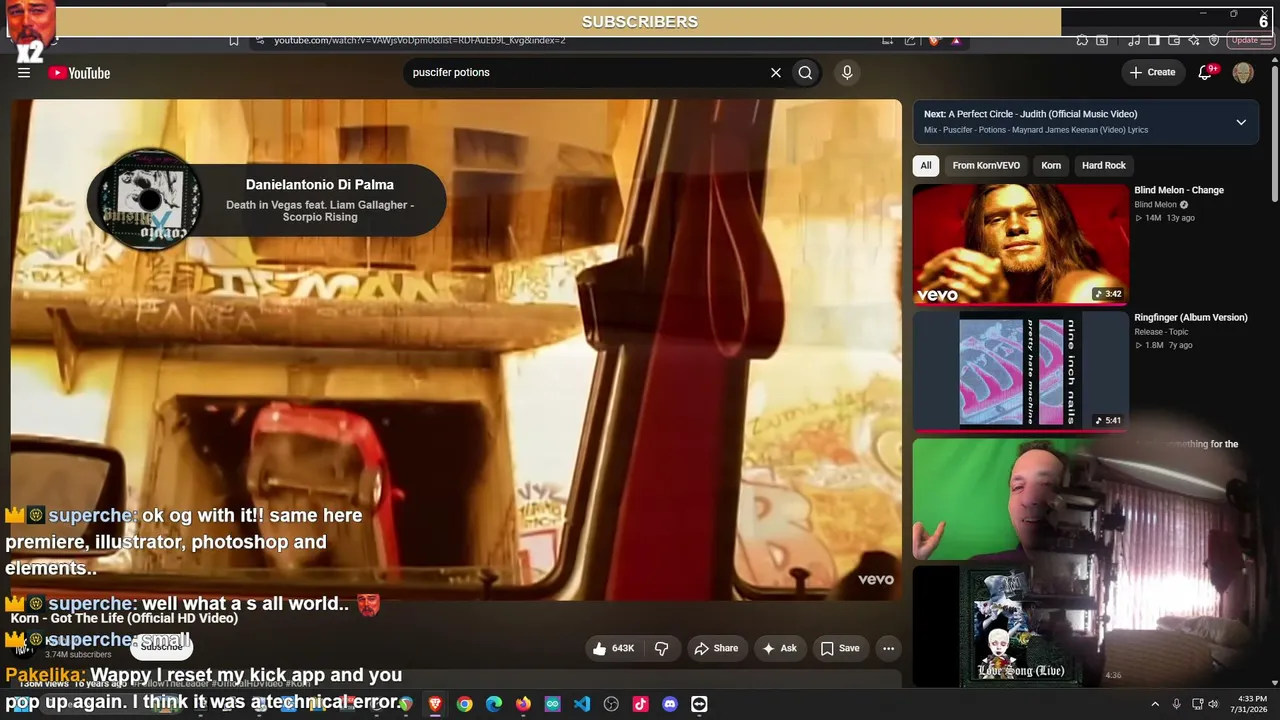Open the clock showing 4:33 PM
This screenshot has width=1280, height=720.
1250,704
